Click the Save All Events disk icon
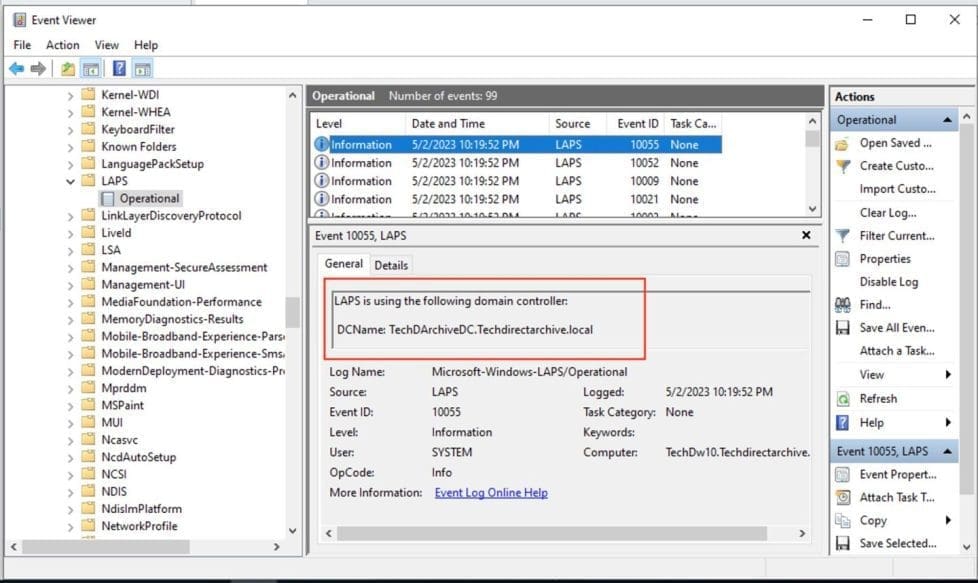This screenshot has width=978, height=583. coord(843,328)
